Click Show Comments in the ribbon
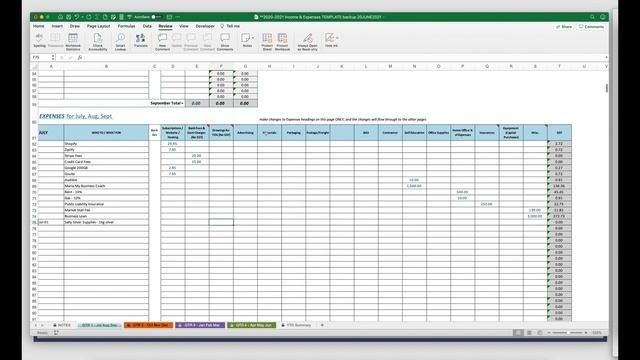640x360 pixels. pos(225,41)
